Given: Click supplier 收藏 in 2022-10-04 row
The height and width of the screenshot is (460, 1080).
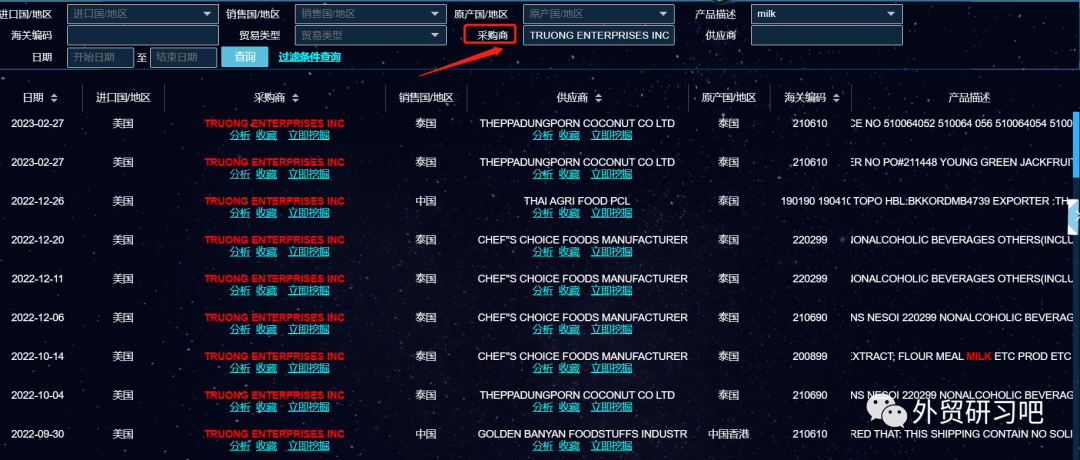Looking at the screenshot, I should click(x=570, y=407).
